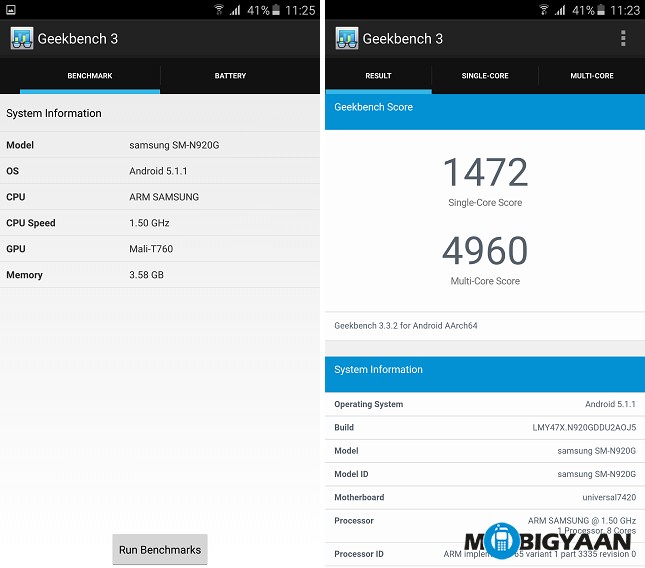Tap the Model row 'samsung SM-N920G' on left screen
The width and height of the screenshot is (645, 568).
pos(160,145)
